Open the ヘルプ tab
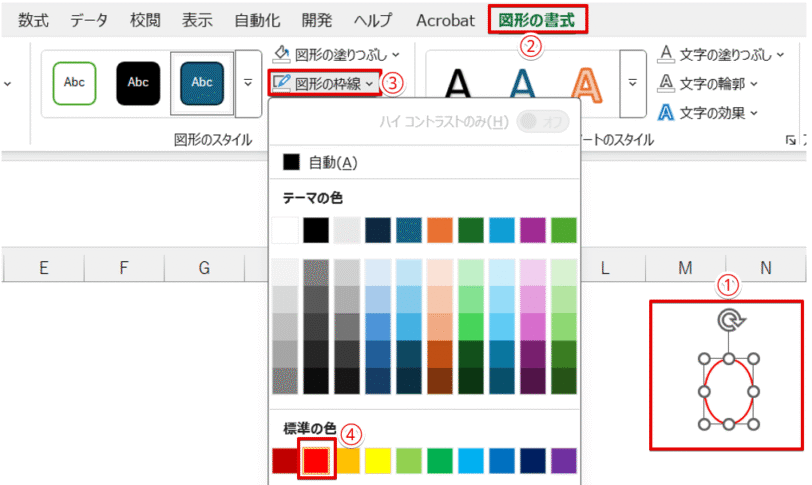The image size is (812, 485). pos(373,20)
